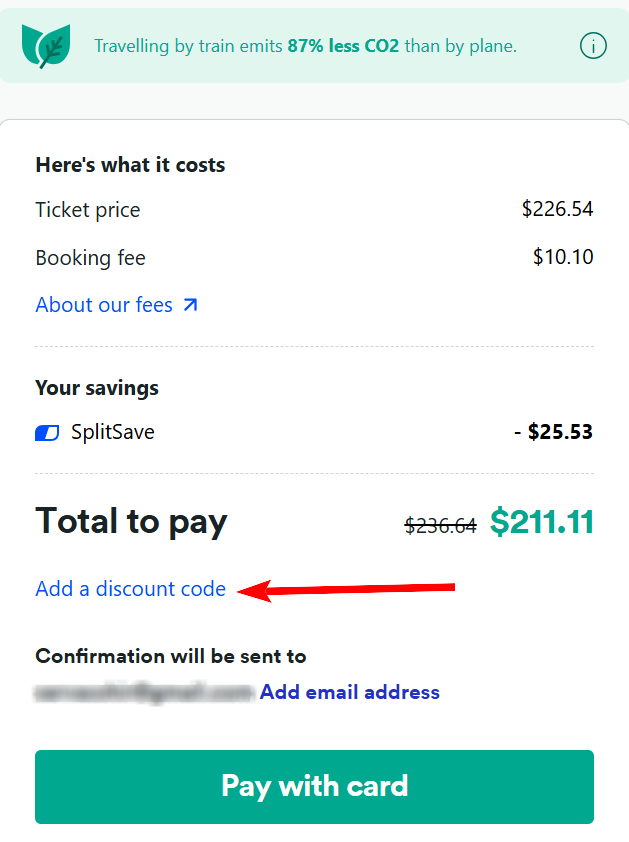Viewport: 629px width, 842px height.
Task: Click the strikethrough price $236.64
Action: [x=440, y=524]
